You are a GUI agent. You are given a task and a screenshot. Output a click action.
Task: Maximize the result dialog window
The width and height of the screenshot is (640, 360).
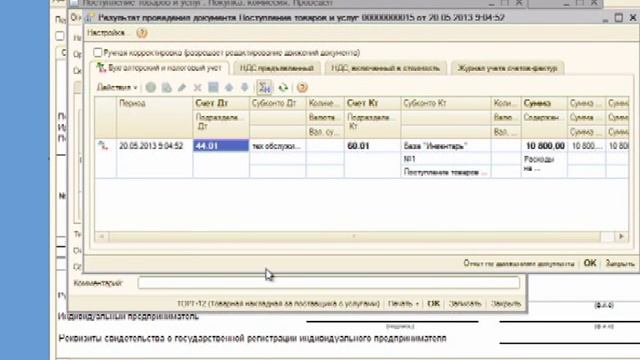point(619,18)
